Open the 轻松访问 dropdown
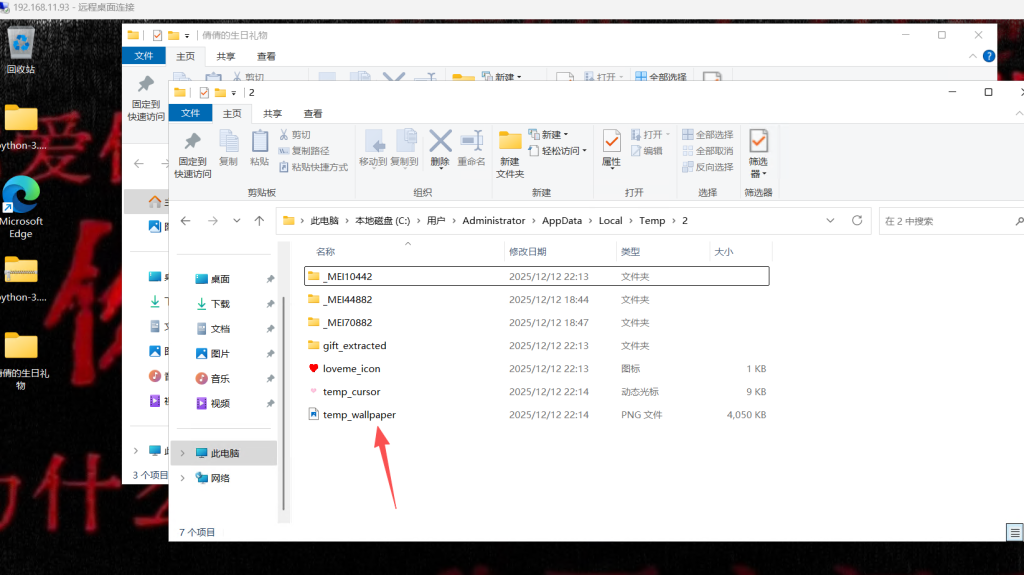 click(564, 151)
